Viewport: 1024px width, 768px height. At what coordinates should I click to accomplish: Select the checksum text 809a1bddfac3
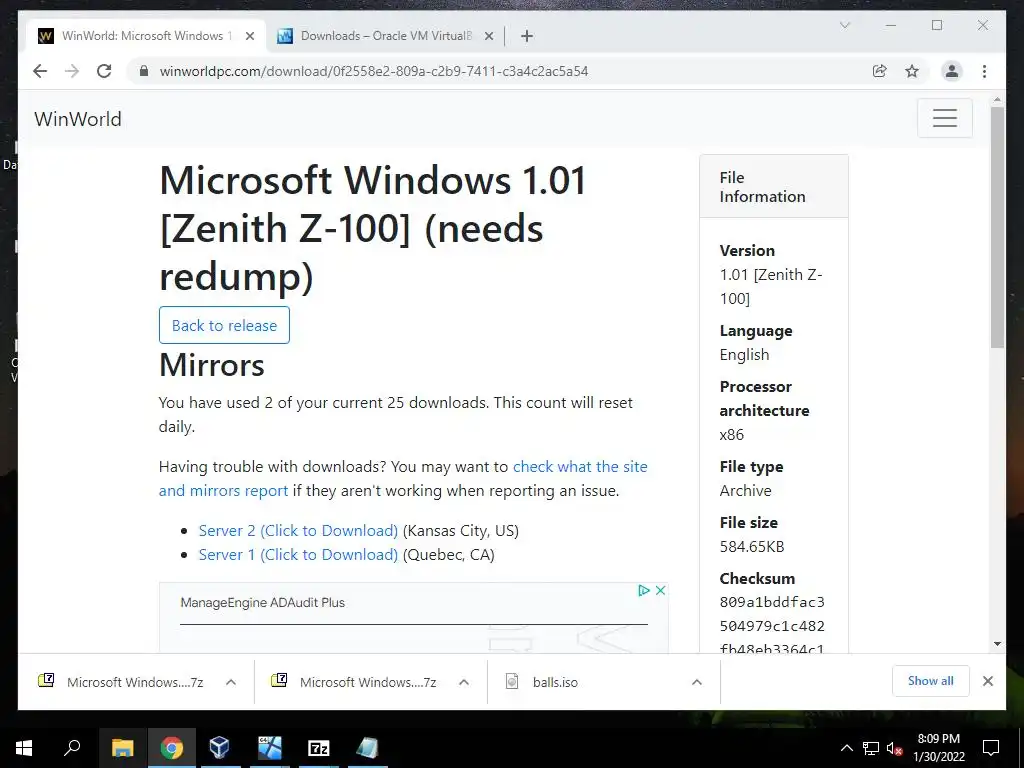point(772,602)
